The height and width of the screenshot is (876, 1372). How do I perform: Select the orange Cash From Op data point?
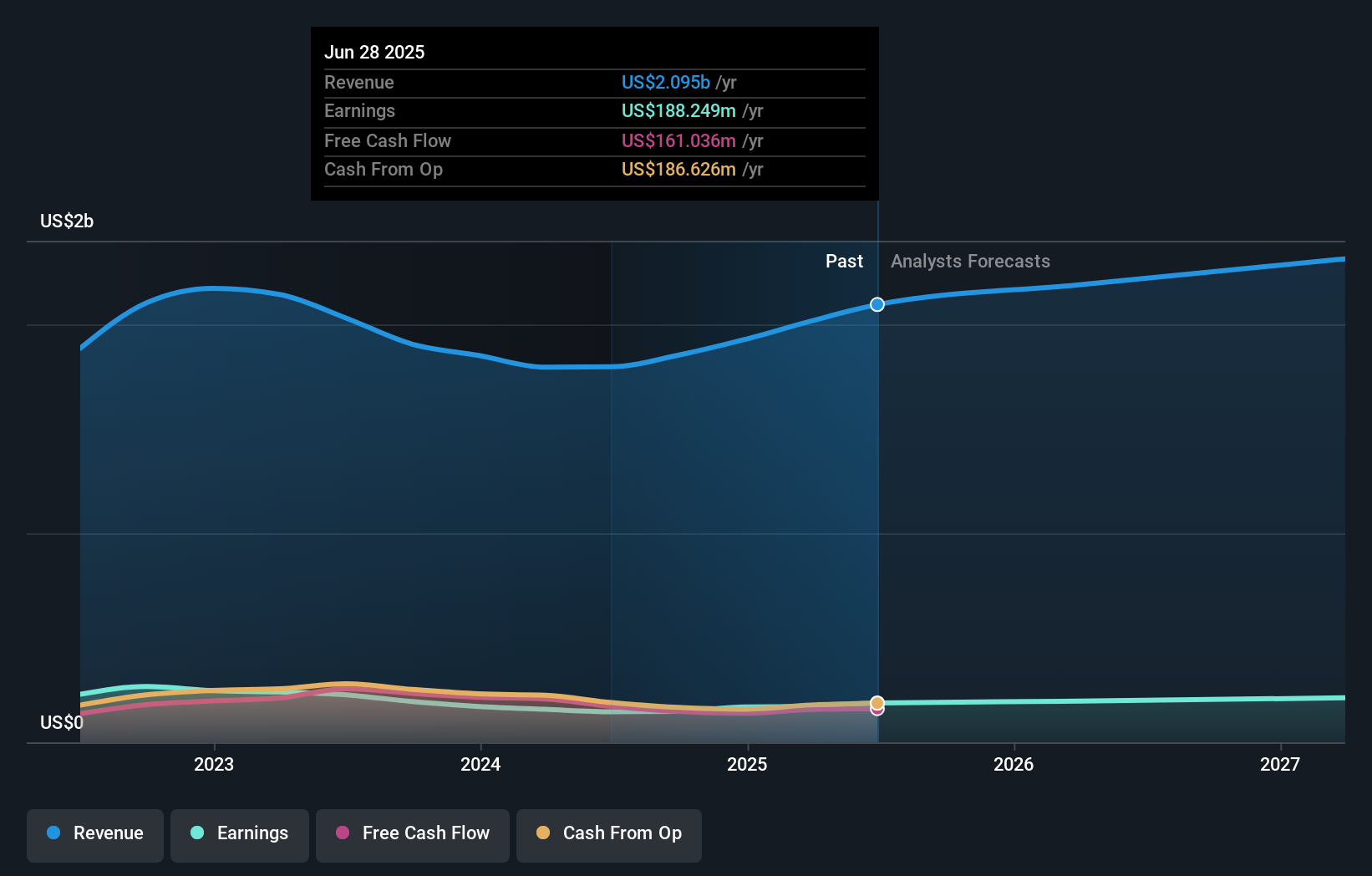pyautogui.click(x=877, y=703)
